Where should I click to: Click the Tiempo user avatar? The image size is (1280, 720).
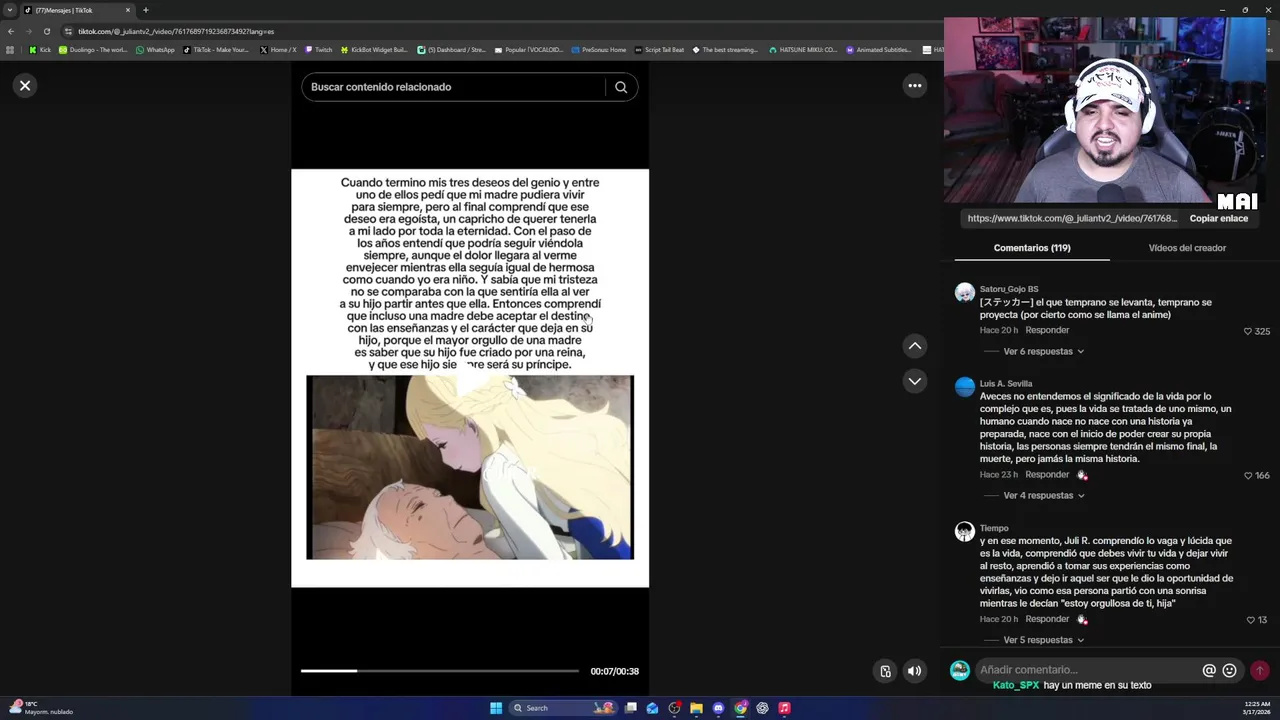965,532
